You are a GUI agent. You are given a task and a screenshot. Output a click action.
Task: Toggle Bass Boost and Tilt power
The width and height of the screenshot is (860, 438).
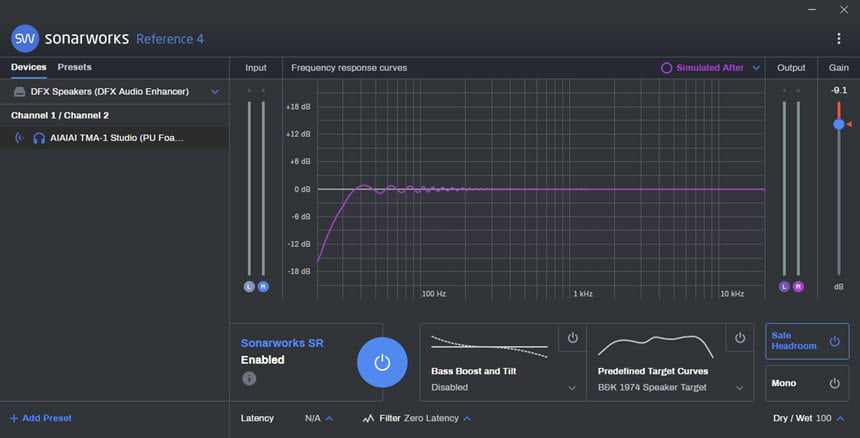pyautogui.click(x=573, y=338)
